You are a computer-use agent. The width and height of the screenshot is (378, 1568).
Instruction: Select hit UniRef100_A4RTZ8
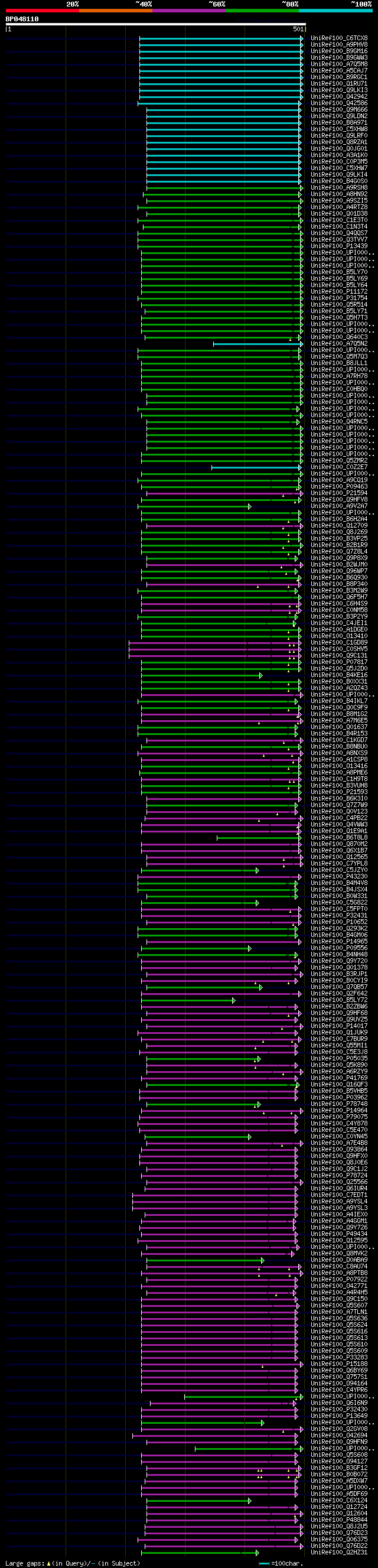point(339,207)
